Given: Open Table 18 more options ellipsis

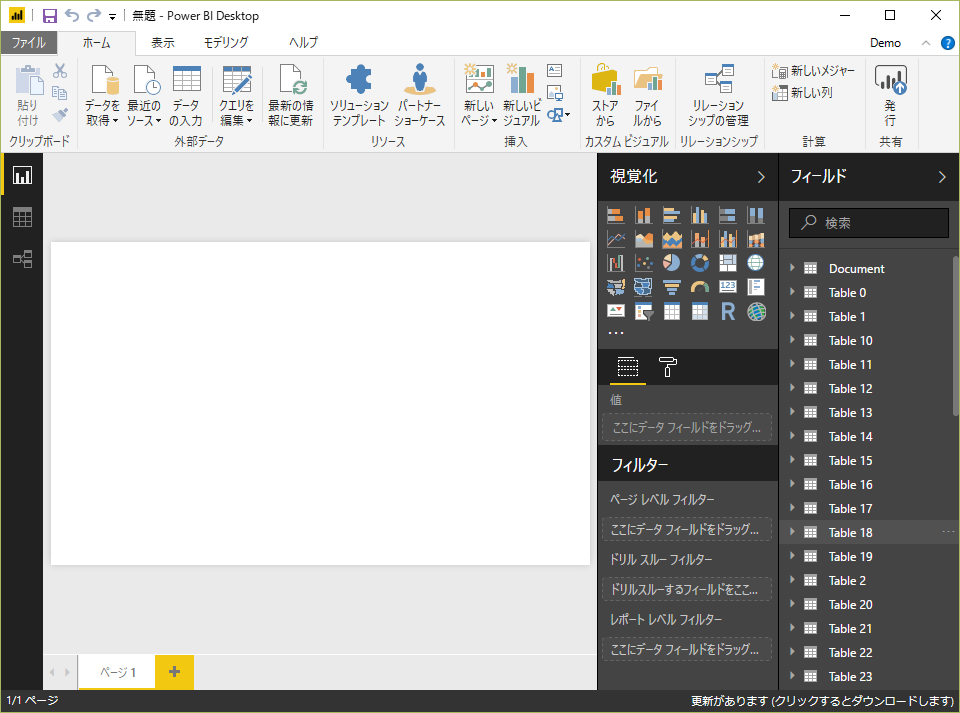Looking at the screenshot, I should (948, 532).
